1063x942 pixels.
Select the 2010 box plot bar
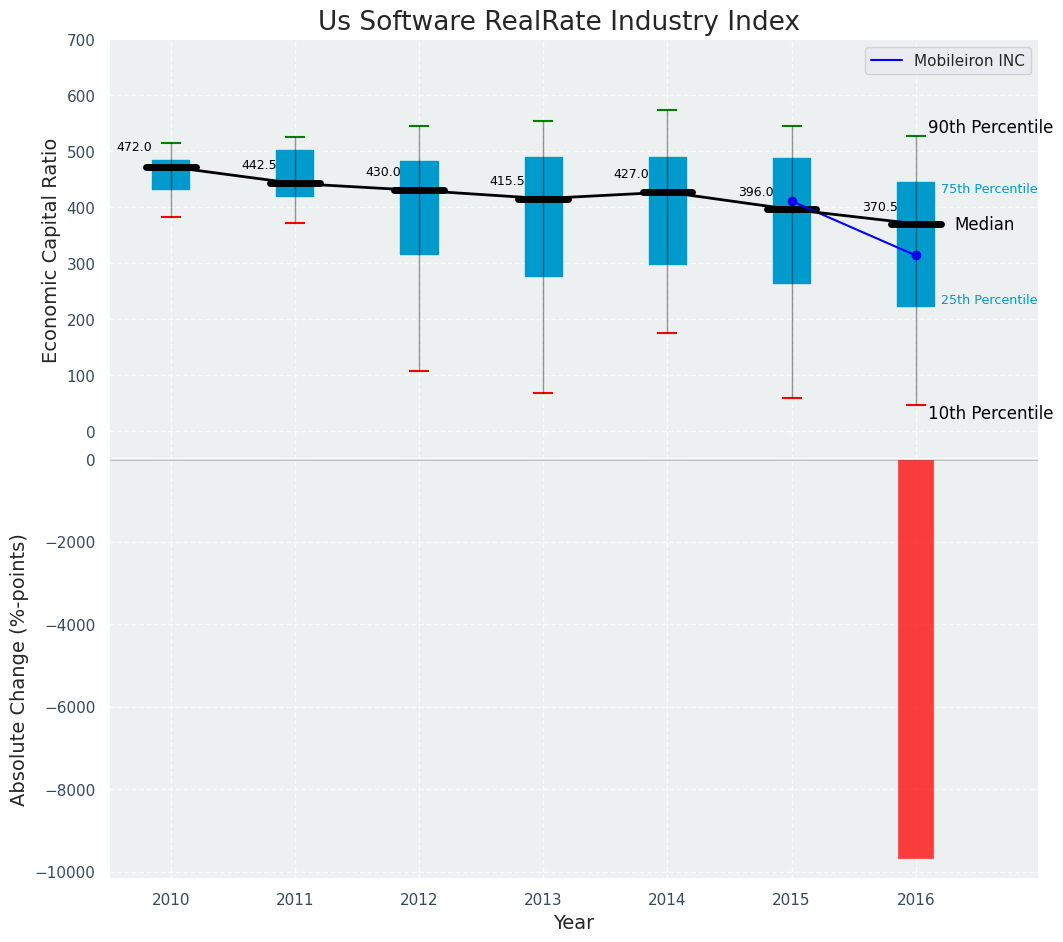coord(171,175)
